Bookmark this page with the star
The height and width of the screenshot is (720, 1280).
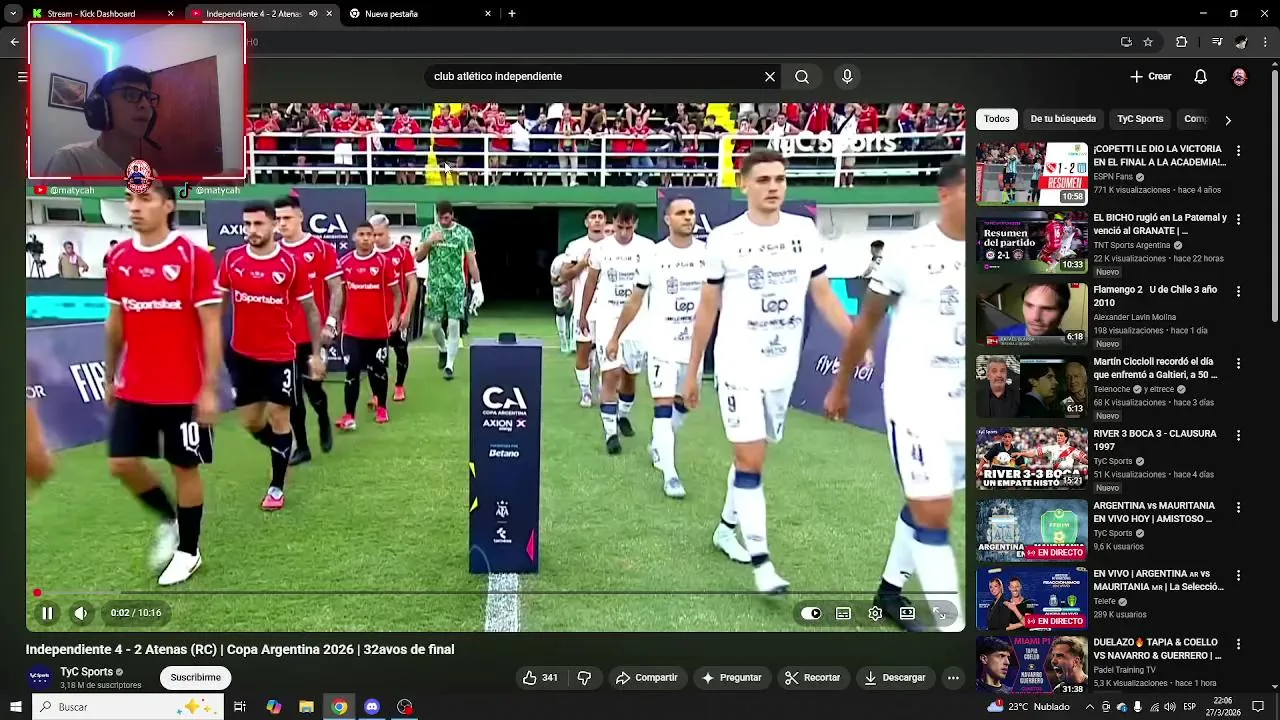point(1148,42)
